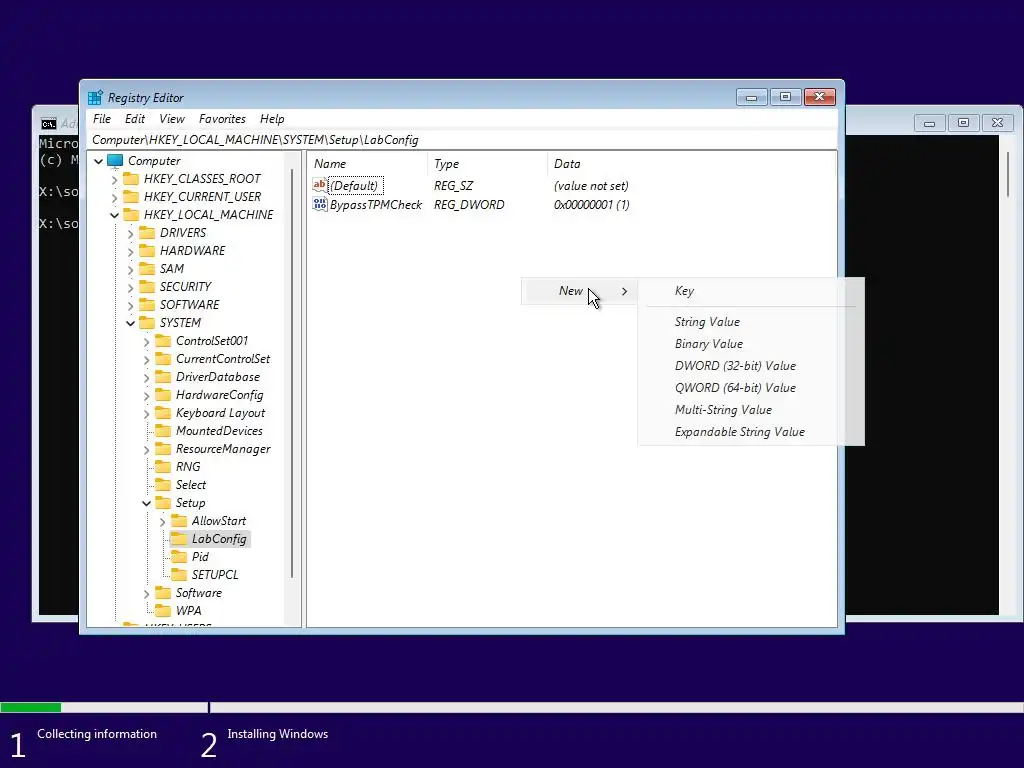Collapse the Setup key chevron
The height and width of the screenshot is (768, 1024).
[x=146, y=503]
